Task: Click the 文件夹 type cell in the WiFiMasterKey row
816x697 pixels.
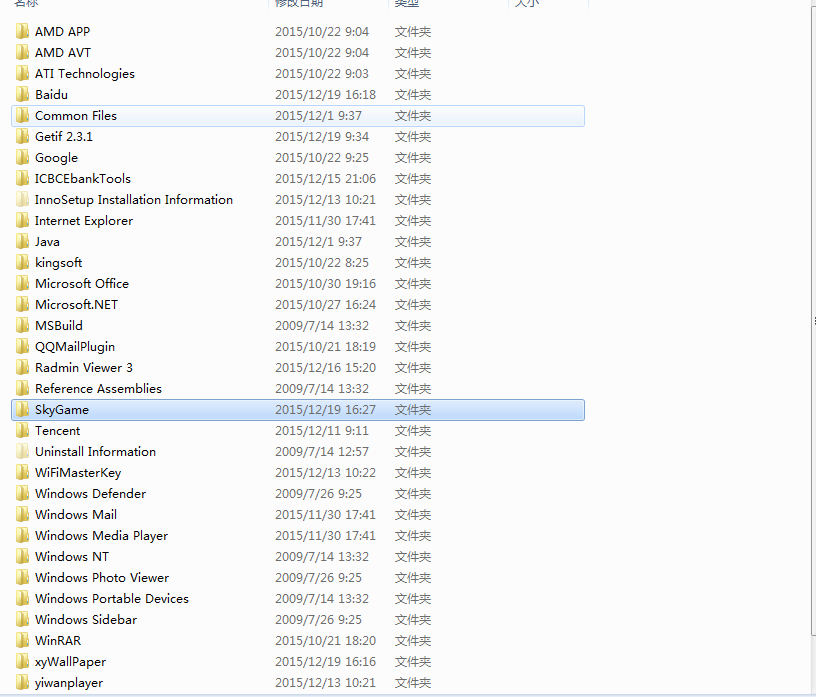Action: pos(412,473)
